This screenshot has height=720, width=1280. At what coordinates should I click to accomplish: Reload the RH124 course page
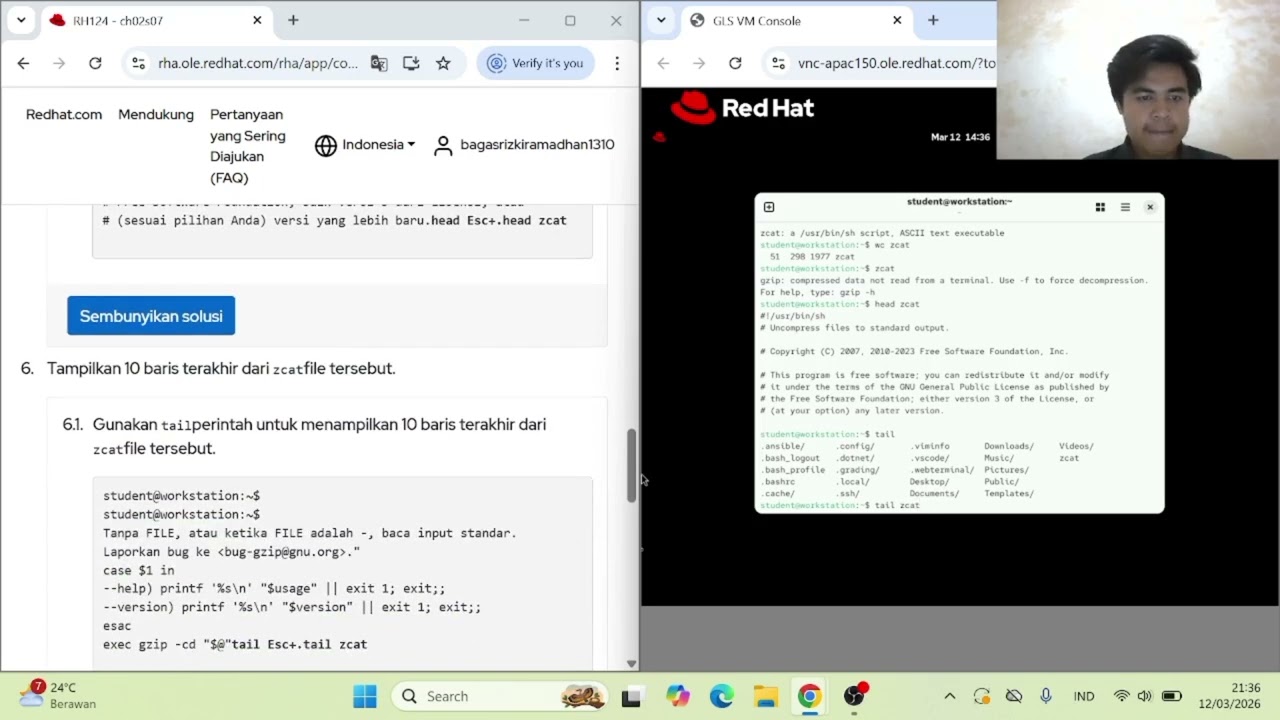(x=95, y=63)
